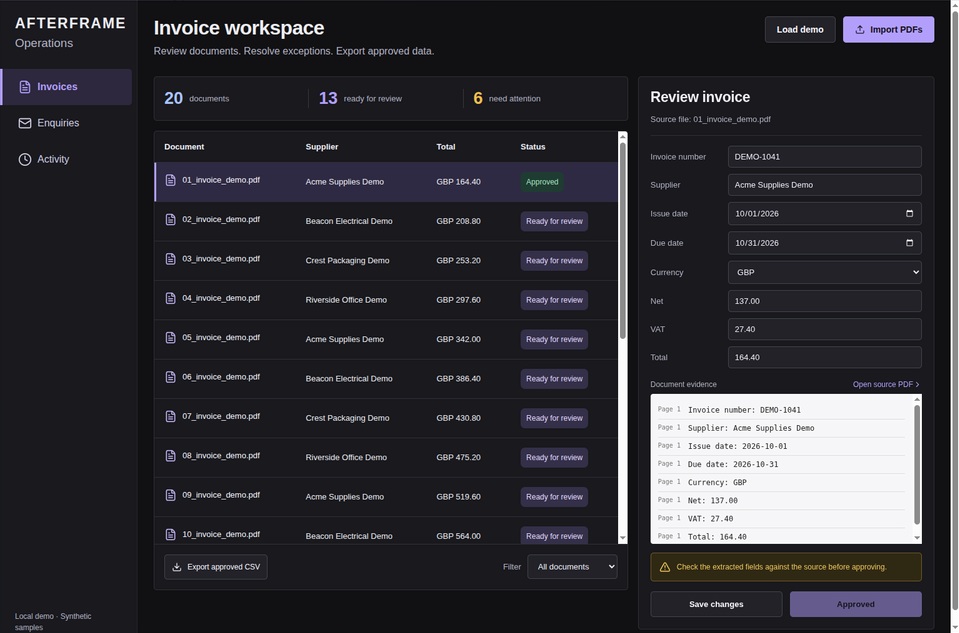Click file icon for 05_invoice_demo.pdf

171,338
